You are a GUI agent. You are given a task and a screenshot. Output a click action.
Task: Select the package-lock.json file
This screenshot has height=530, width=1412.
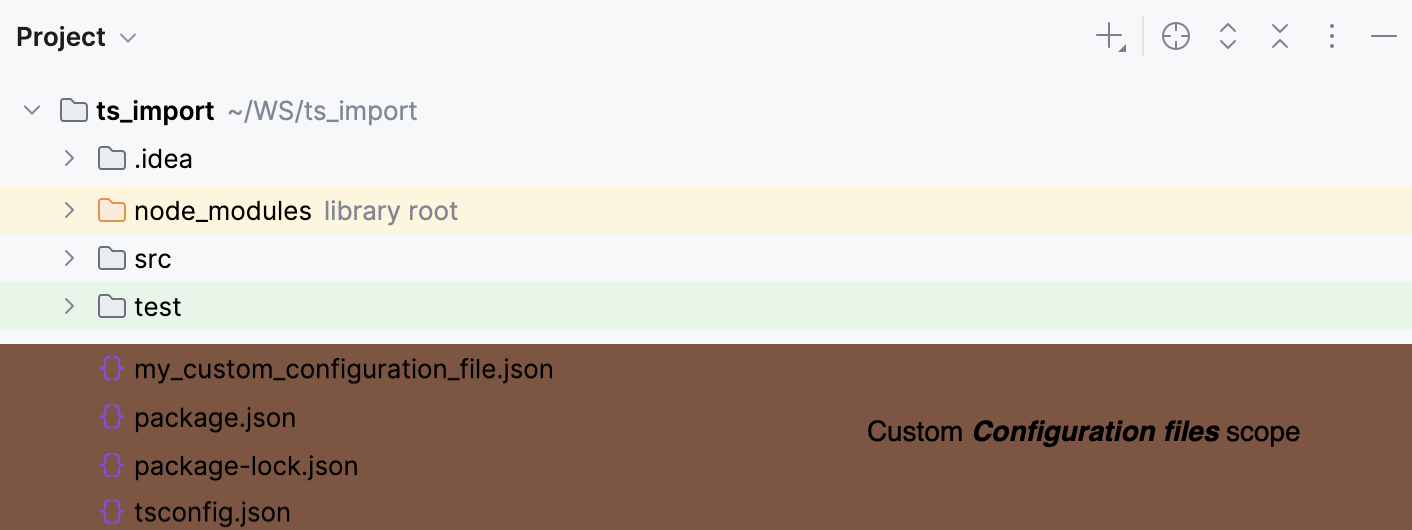point(246,466)
